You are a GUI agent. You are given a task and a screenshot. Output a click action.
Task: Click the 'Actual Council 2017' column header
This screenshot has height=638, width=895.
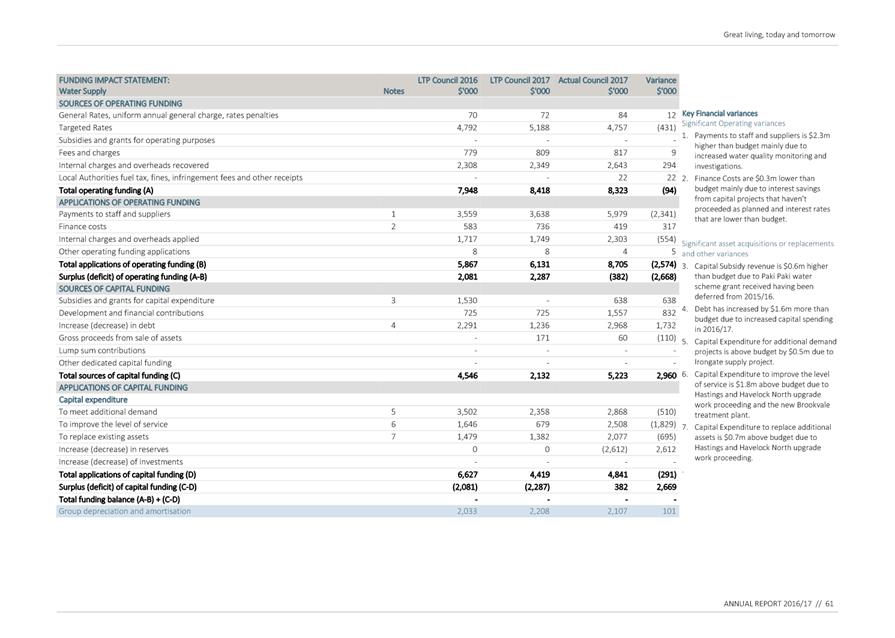point(592,80)
